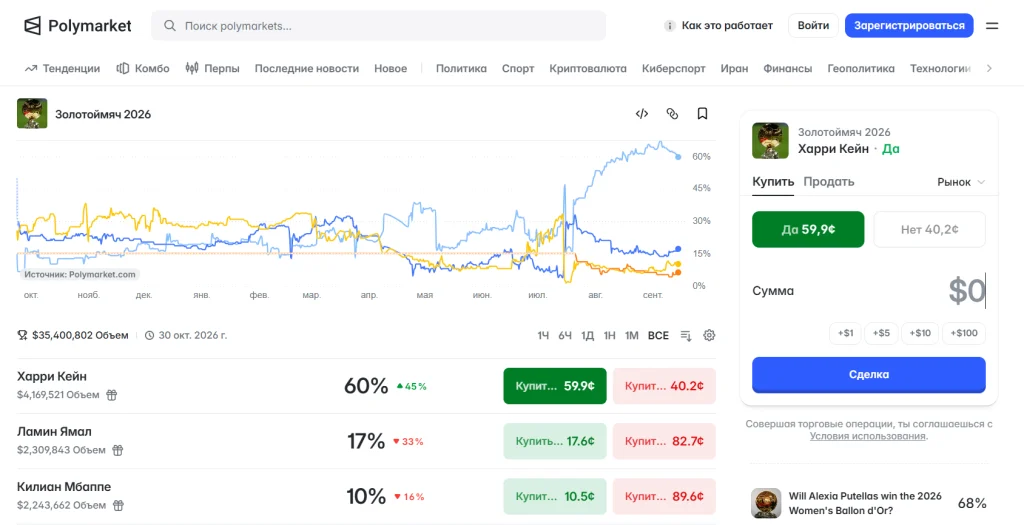Open the Тенденции tab
Image resolution: width=1024 pixels, height=525 pixels.
[62, 69]
